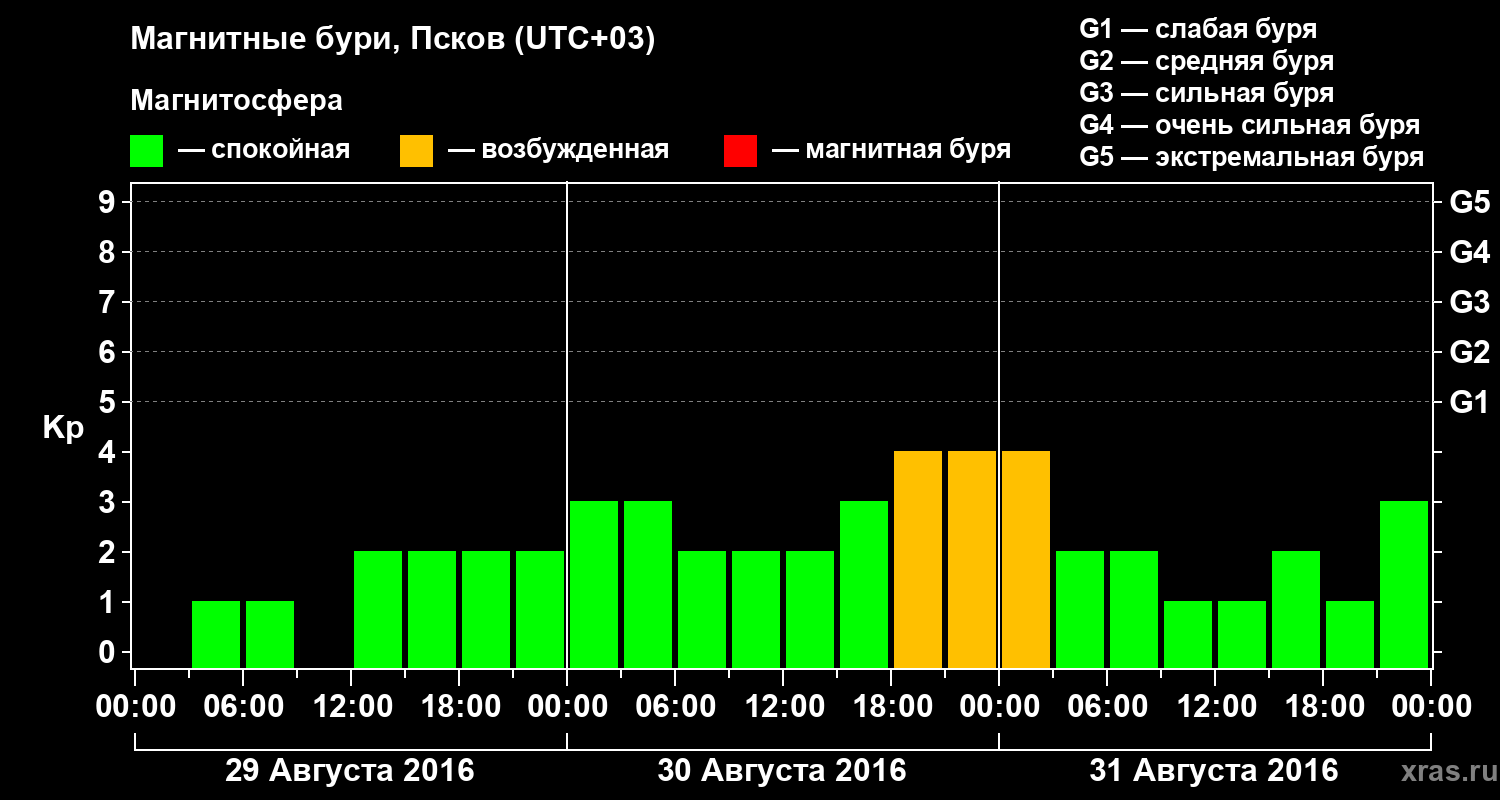Image resolution: width=1500 pixels, height=800 pixels.
Task: Click the standalone 'G1' storm-scale axis label
Action: coord(1470,402)
